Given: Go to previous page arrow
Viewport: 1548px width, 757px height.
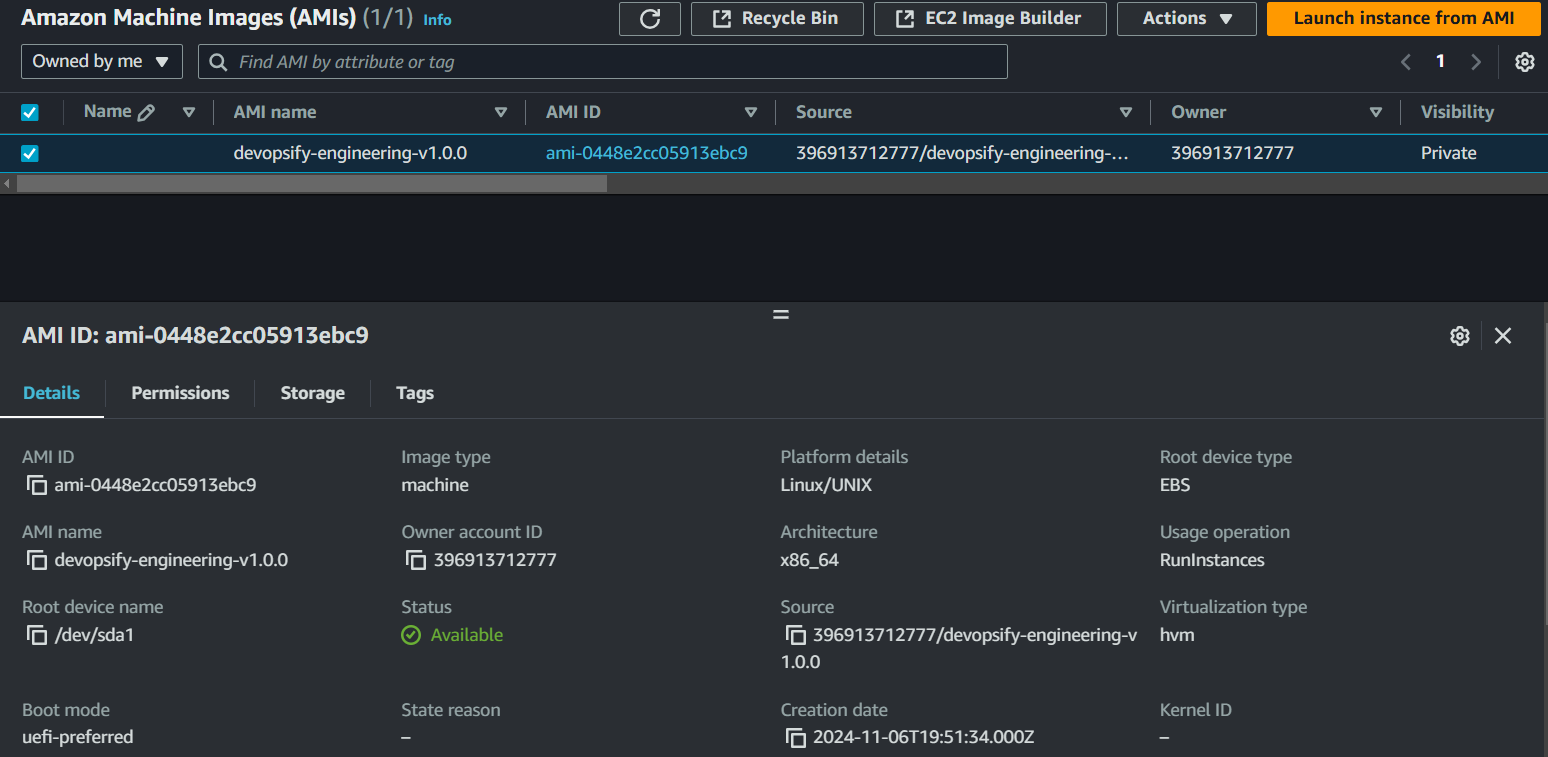Looking at the screenshot, I should (1405, 62).
